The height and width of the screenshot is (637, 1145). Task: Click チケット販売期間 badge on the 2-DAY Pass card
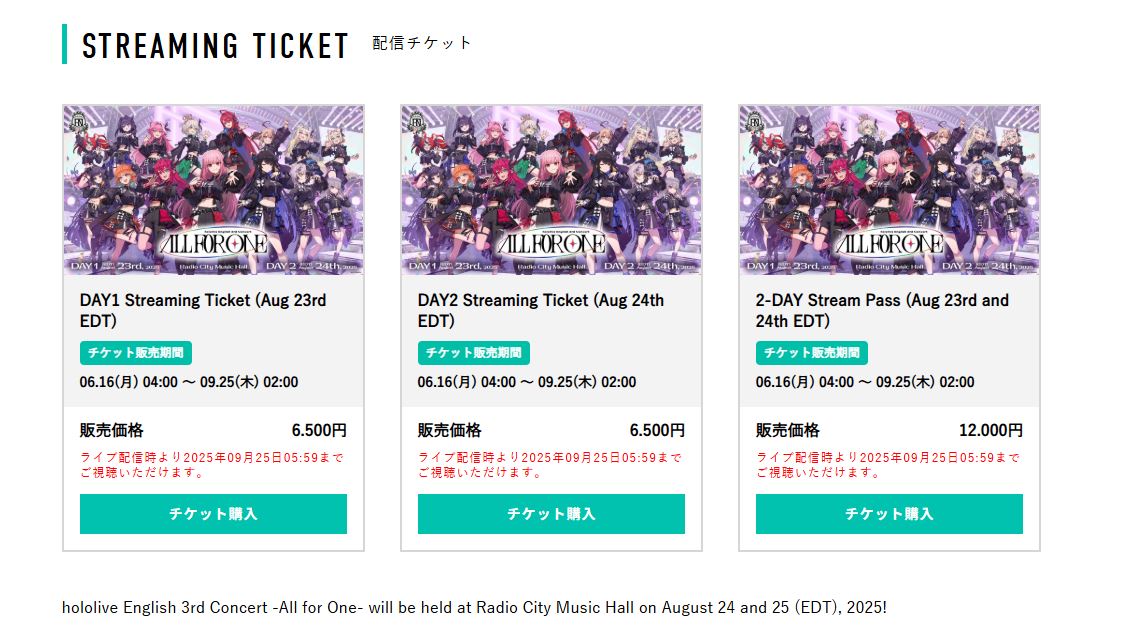[812, 353]
